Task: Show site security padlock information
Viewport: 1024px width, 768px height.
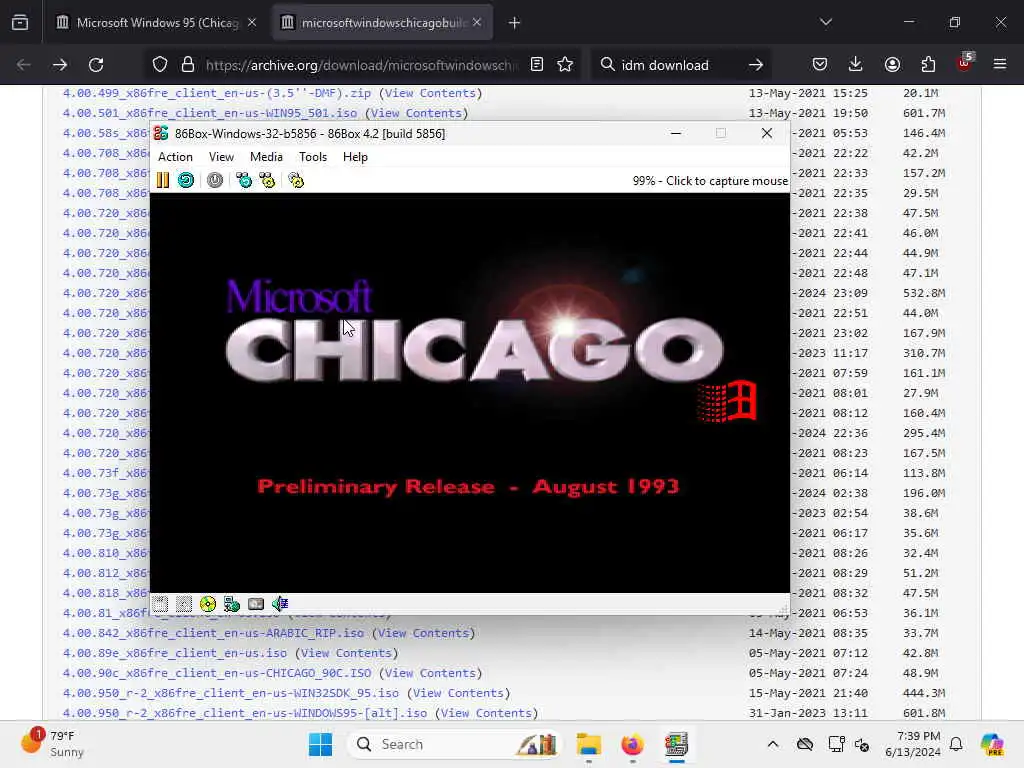Action: point(188,65)
